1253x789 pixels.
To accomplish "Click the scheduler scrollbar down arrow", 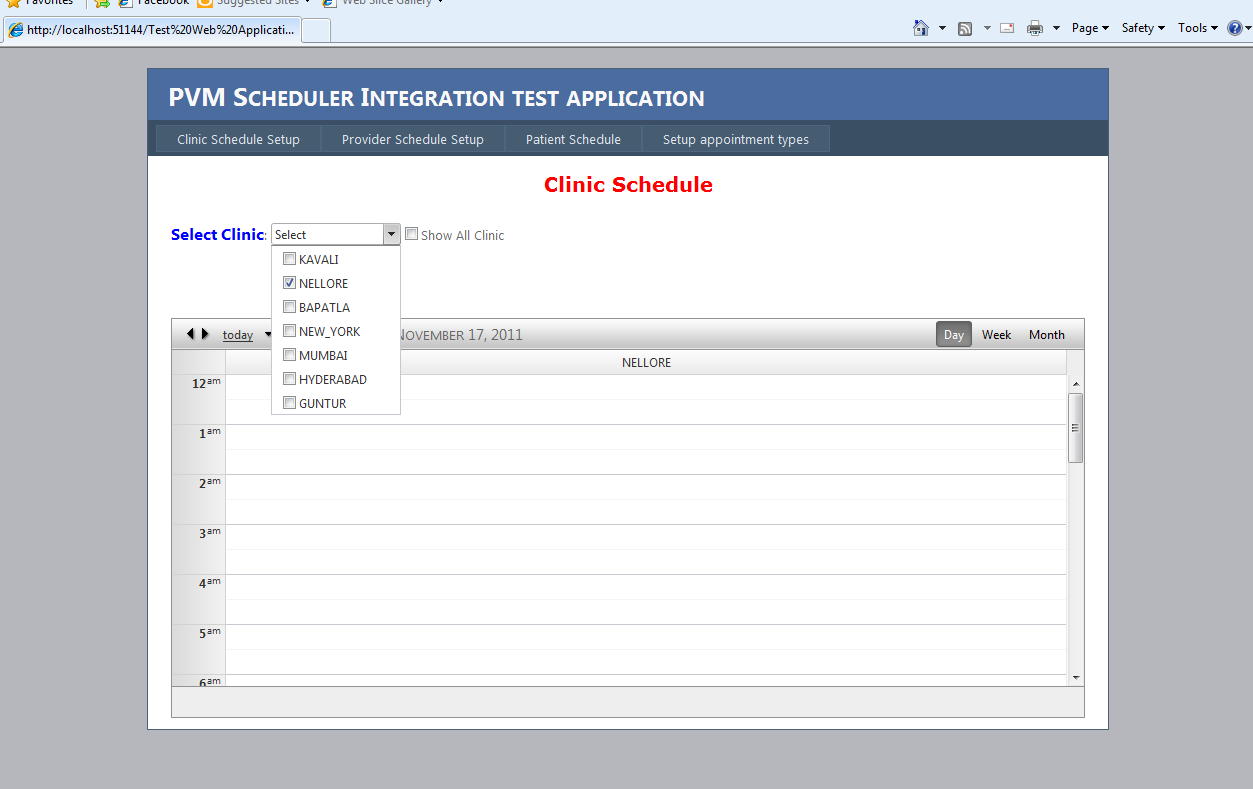I will tap(1076, 678).
